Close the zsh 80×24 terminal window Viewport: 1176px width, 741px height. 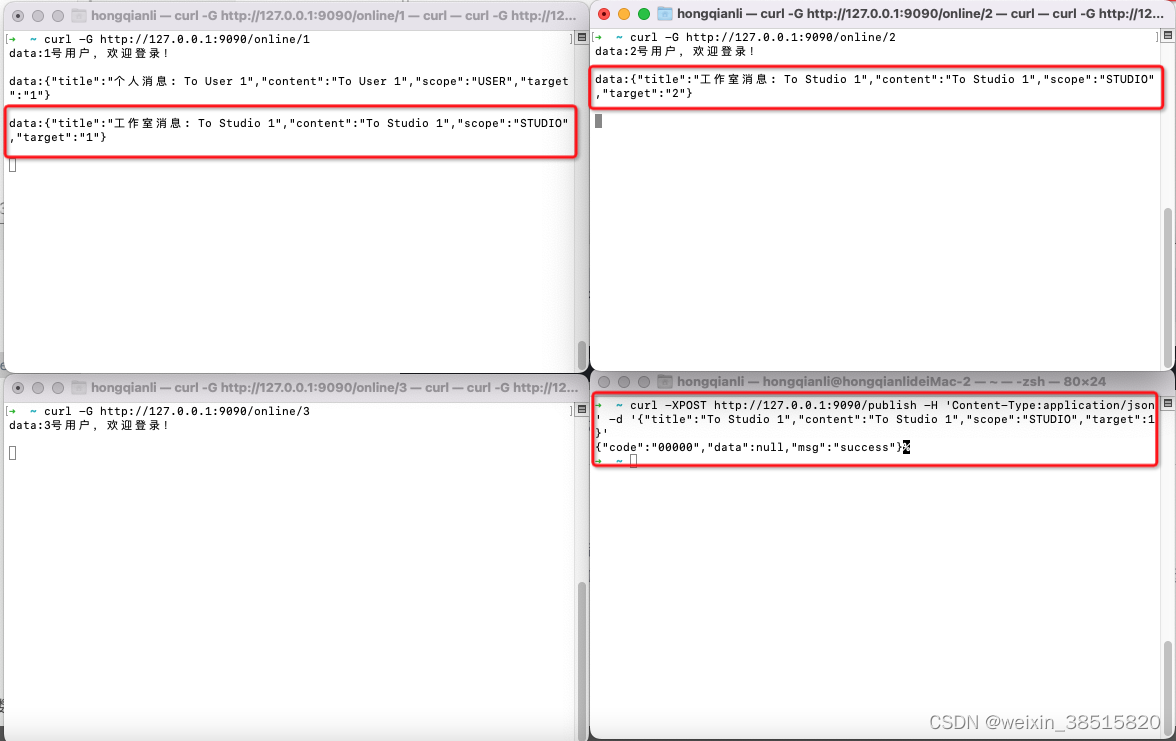coord(604,382)
